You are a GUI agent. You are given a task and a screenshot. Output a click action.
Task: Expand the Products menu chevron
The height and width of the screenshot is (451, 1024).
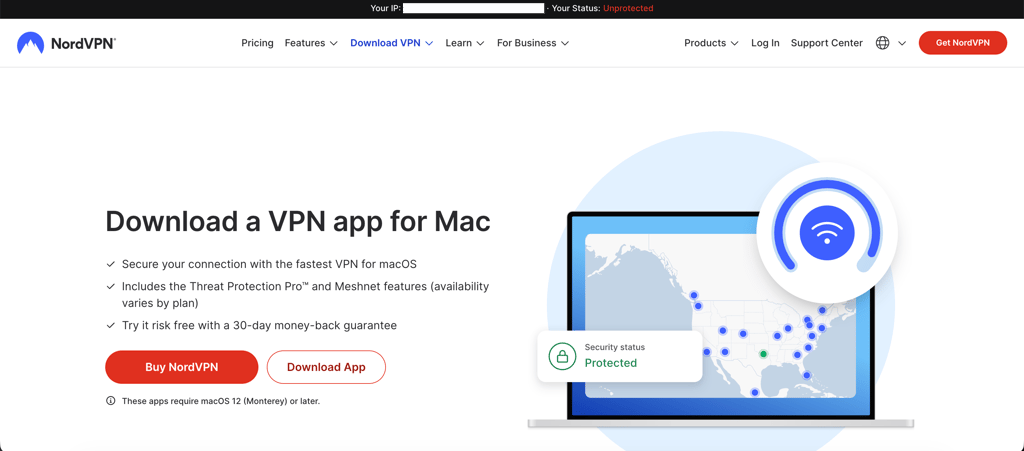[x=735, y=44]
